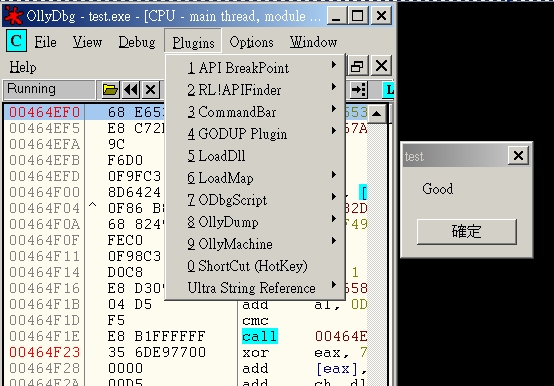Open the Debug menu
Viewport: 554px width, 386px height.
tap(137, 42)
